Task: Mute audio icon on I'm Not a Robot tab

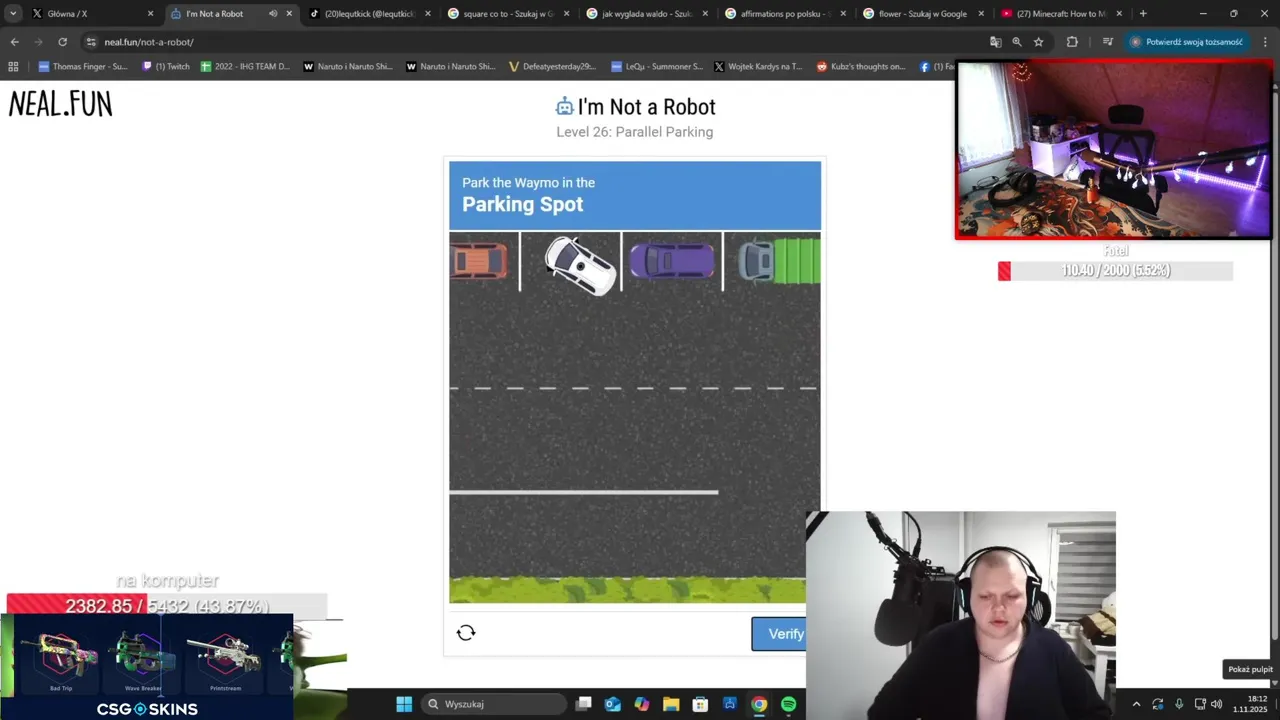Action: [273, 14]
